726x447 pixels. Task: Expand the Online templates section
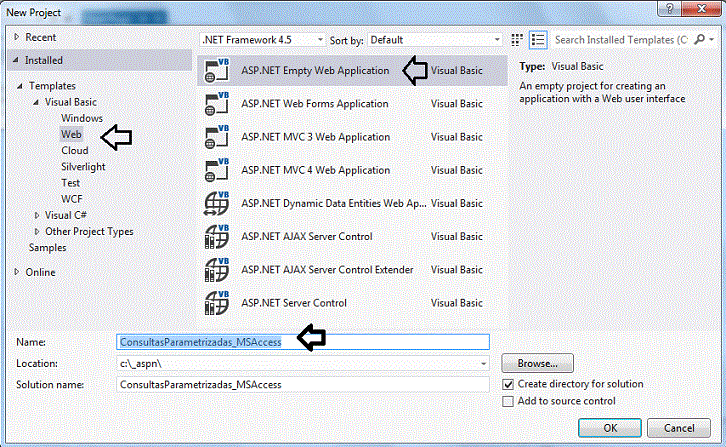pyautogui.click(x=17, y=272)
